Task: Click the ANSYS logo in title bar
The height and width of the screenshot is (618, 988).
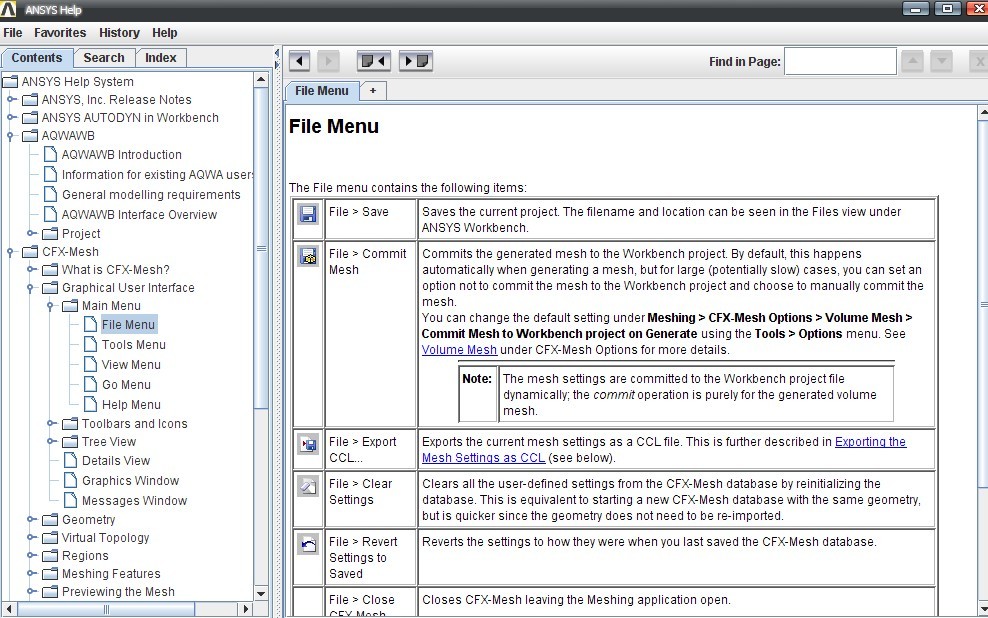Action: (x=8, y=9)
